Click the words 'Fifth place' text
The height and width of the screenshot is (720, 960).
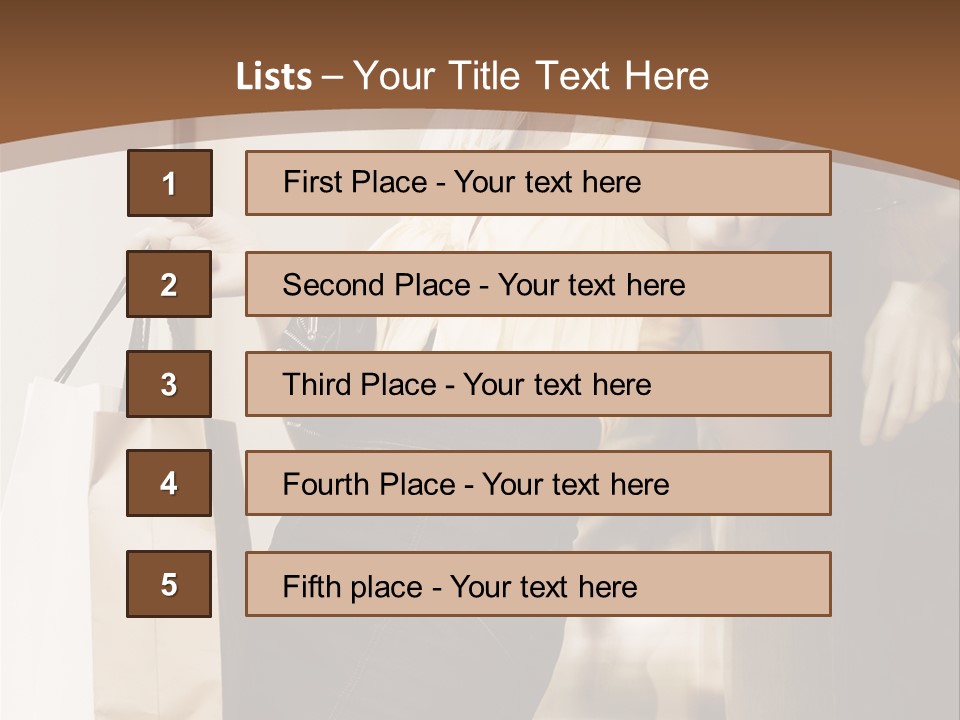tap(353, 587)
